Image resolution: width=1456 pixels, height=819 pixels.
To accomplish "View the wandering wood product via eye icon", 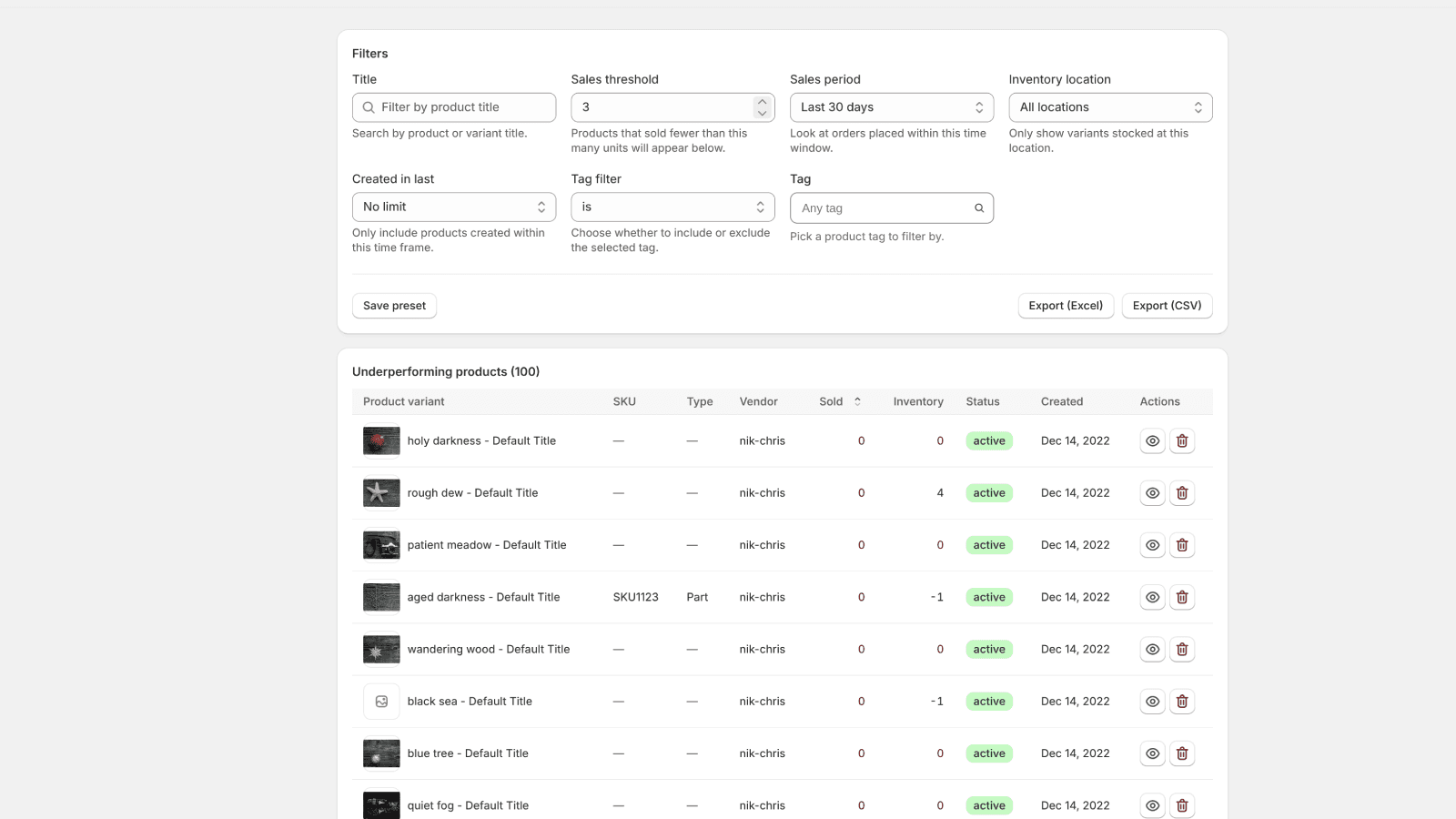I will 1152,649.
